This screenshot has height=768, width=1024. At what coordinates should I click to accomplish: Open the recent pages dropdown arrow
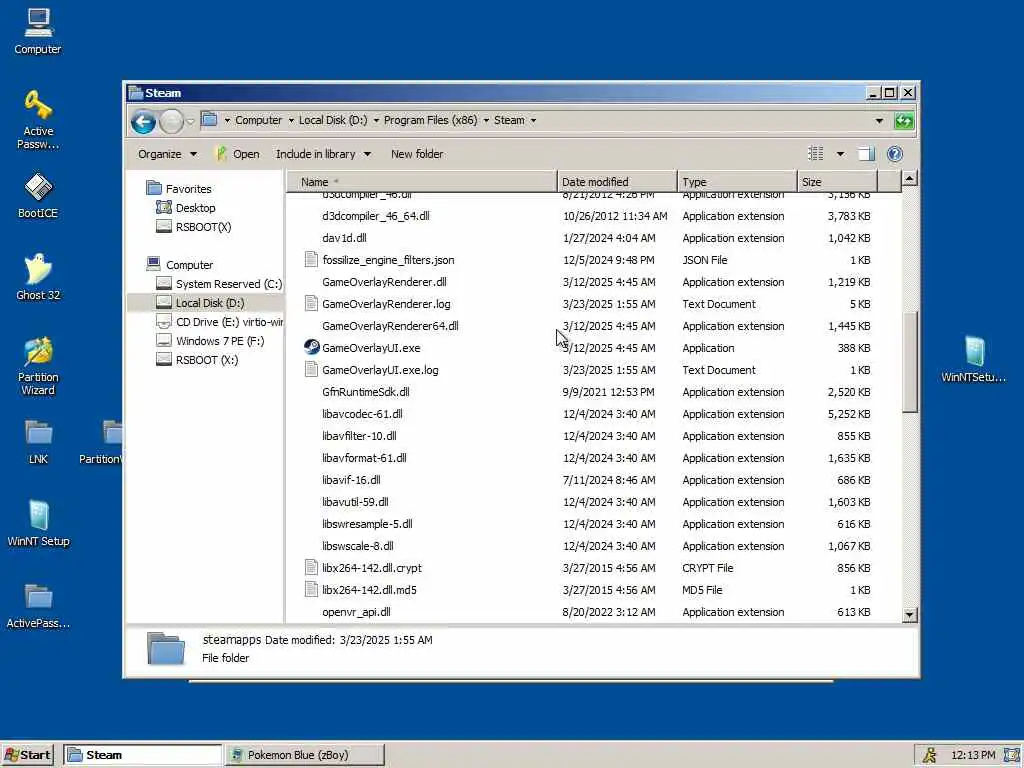coord(190,121)
